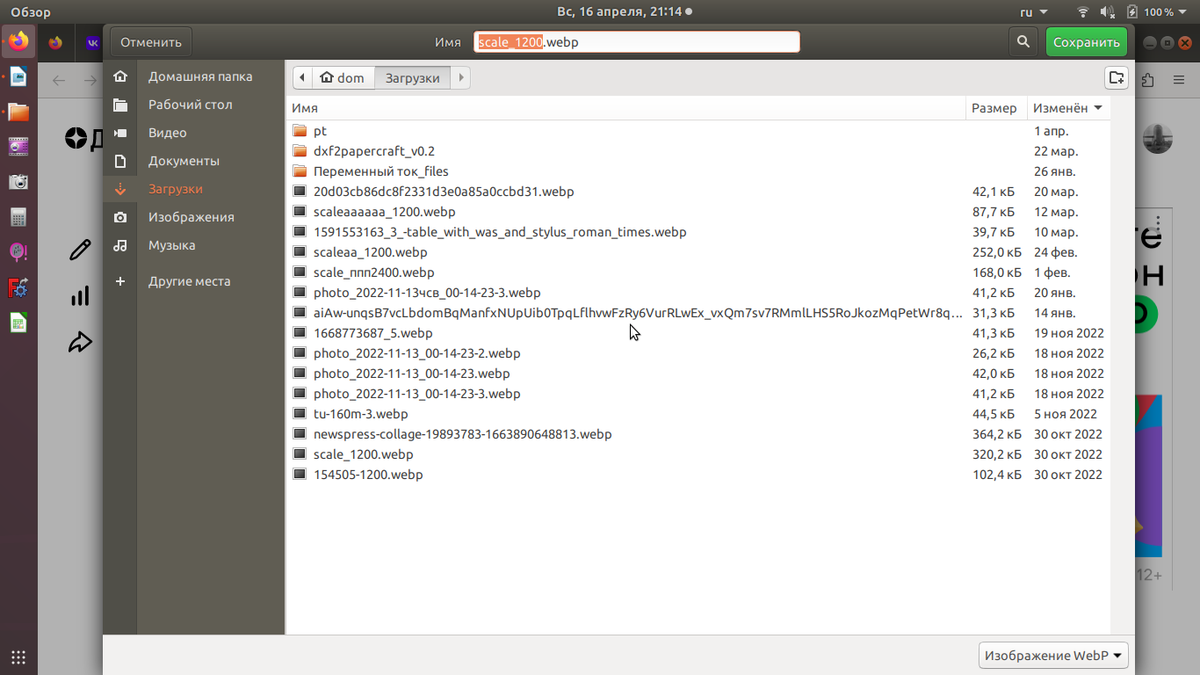Image resolution: width=1200 pixels, height=675 pixels.
Task: Click the file name input field
Action: coord(637,42)
